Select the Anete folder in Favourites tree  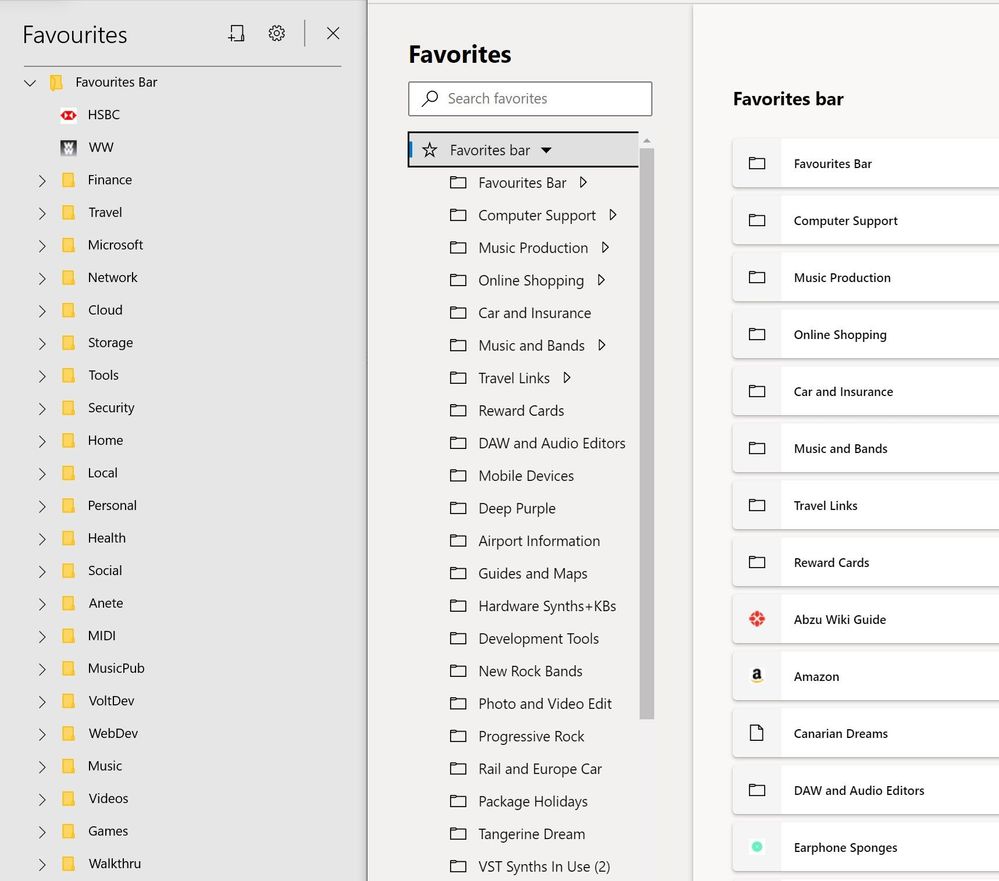pos(106,603)
